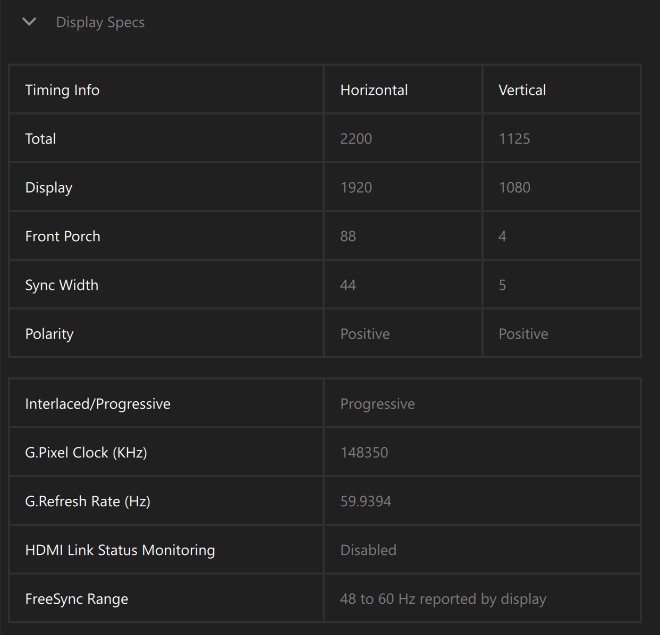Select G.Pixel Clock value 148350
The image size is (660, 635).
tap(364, 453)
